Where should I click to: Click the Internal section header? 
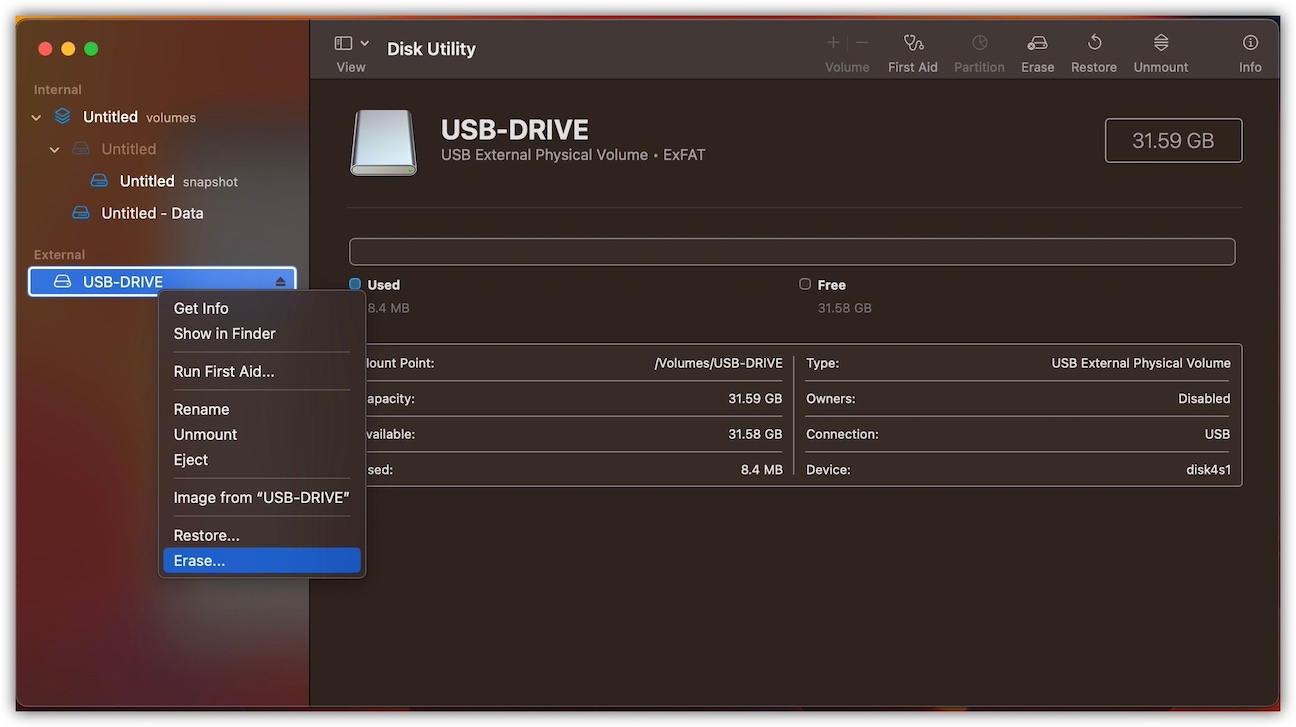(x=58, y=90)
